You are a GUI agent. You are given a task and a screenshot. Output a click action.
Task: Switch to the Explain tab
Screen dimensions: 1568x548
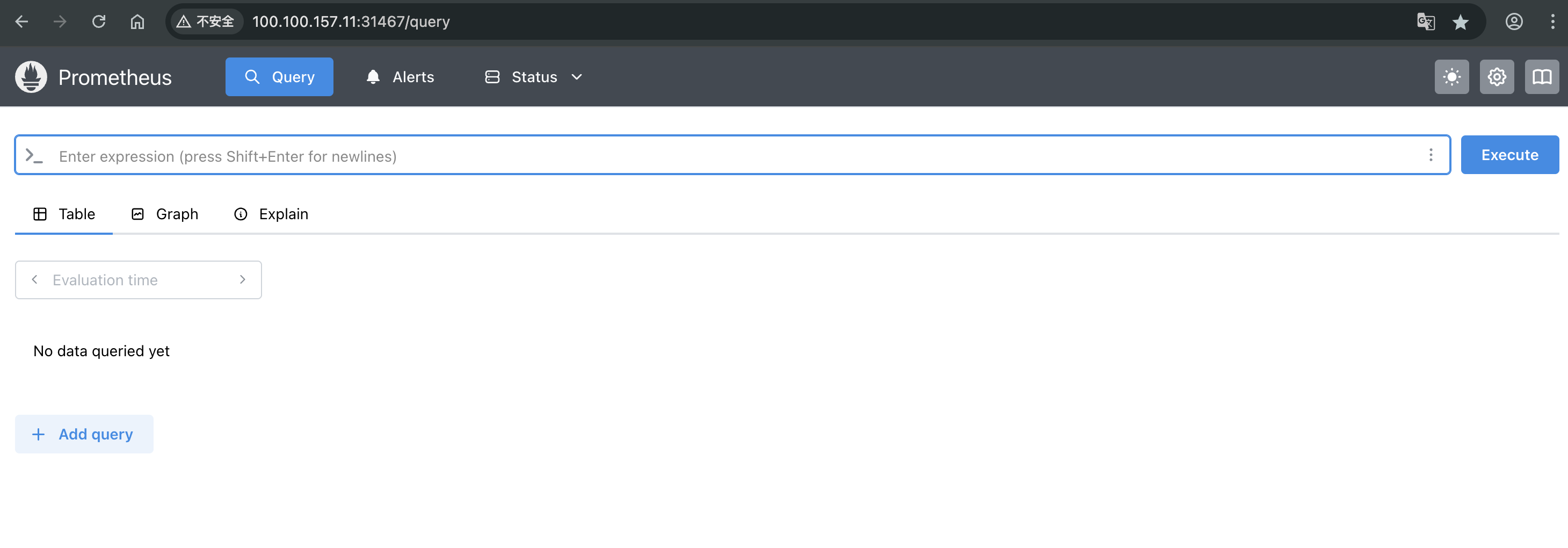272,214
